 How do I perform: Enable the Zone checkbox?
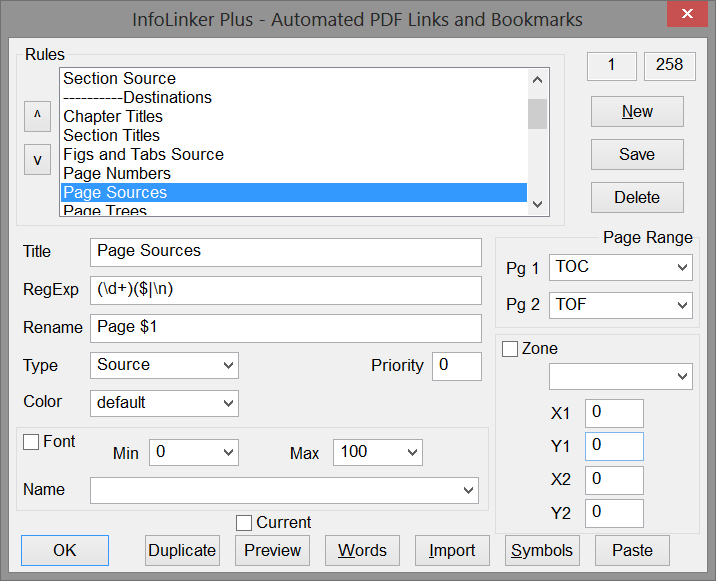pos(510,349)
